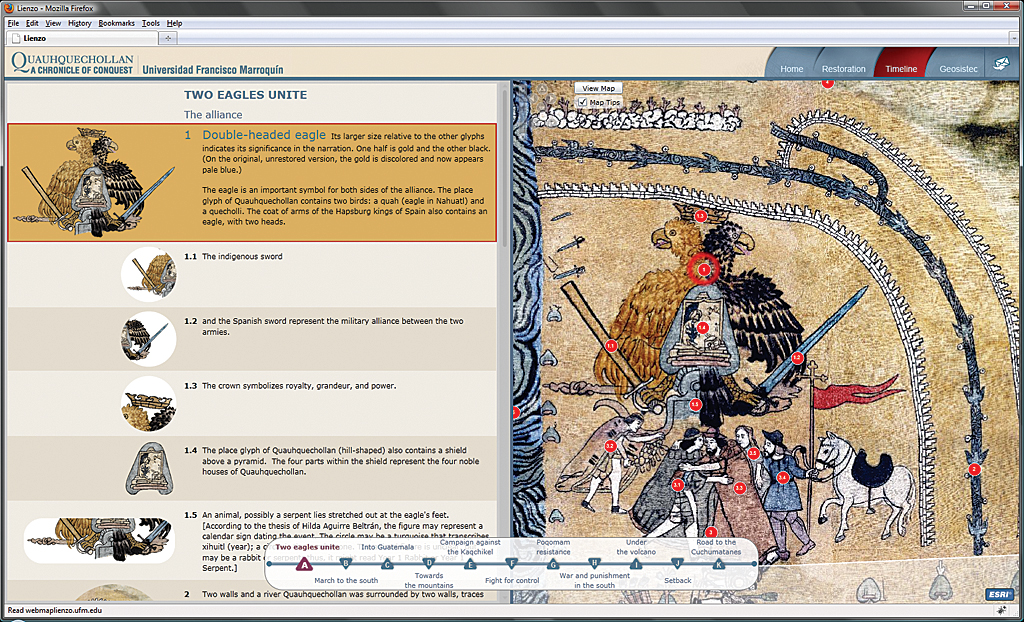
Task: Jump to timeline marker F Fight for control
Action: pos(511,564)
